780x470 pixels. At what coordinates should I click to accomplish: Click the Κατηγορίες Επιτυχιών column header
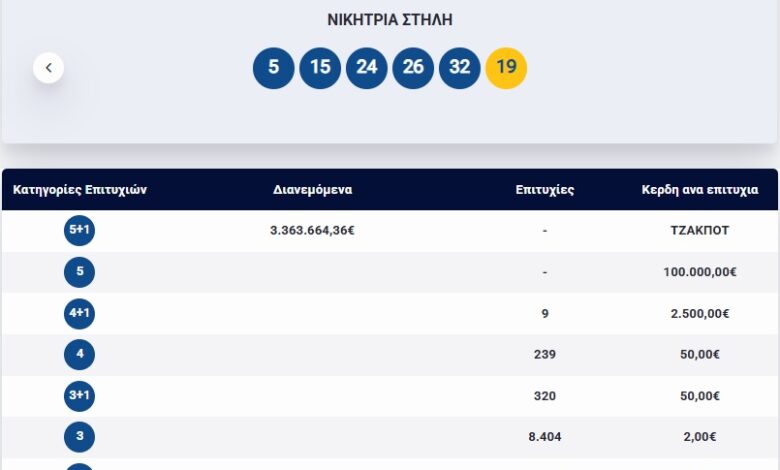(x=80, y=189)
